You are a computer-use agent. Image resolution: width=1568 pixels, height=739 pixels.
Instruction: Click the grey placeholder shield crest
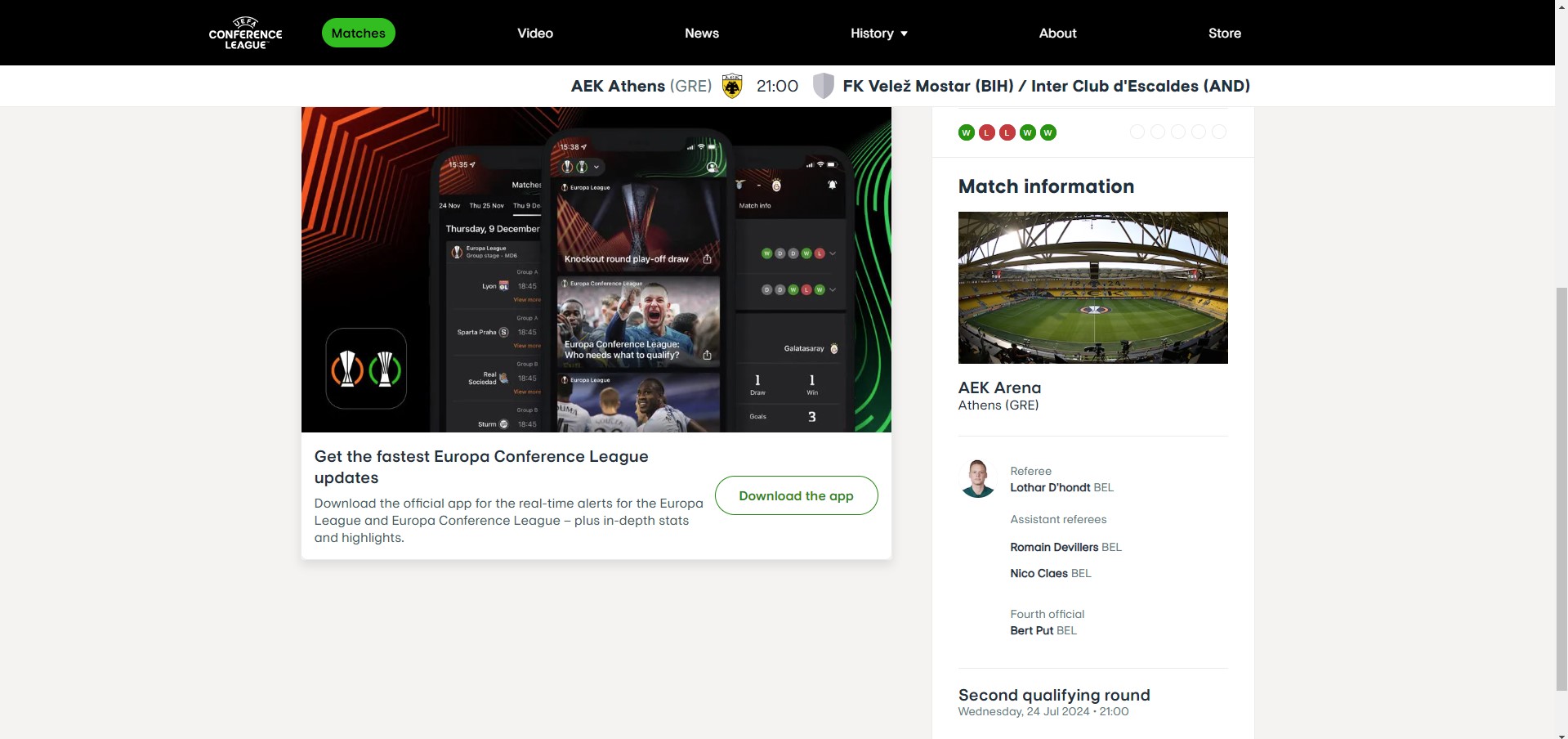824,86
